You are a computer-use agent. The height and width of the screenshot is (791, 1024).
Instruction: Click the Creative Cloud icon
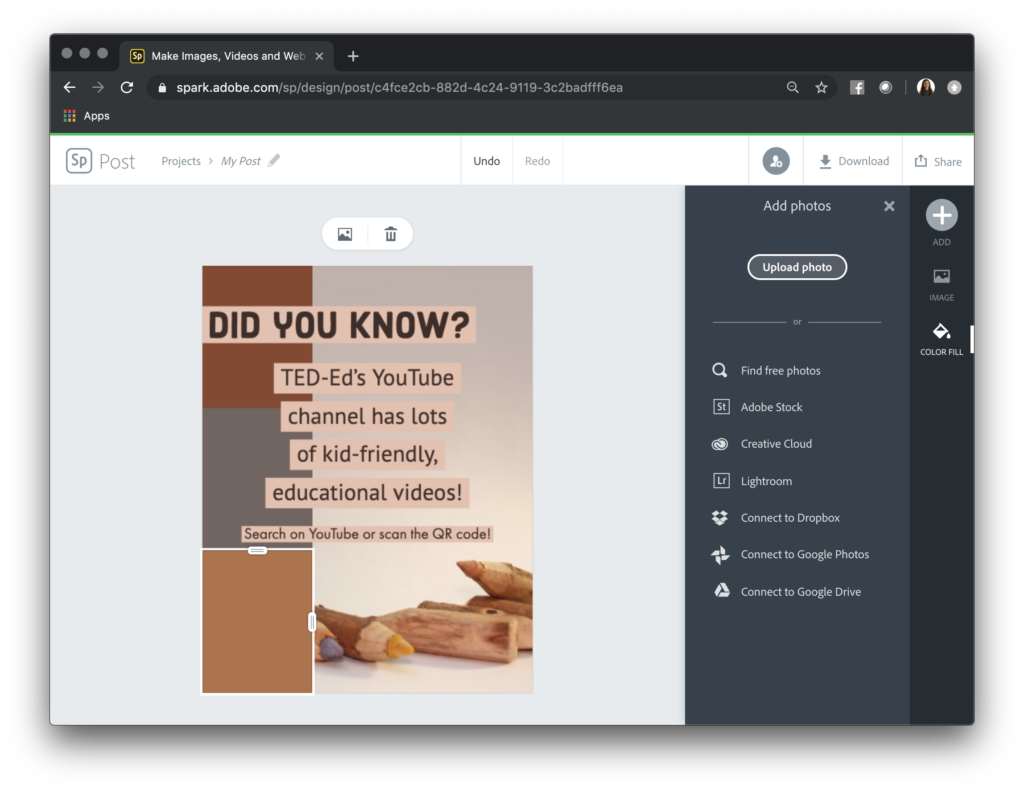720,444
